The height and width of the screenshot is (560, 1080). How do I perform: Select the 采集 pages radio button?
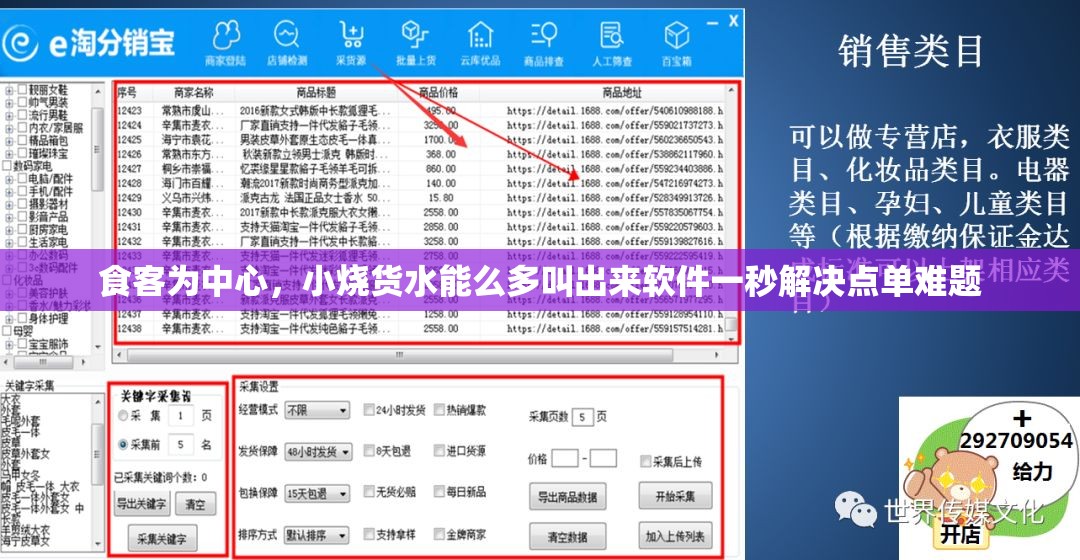pos(123,416)
